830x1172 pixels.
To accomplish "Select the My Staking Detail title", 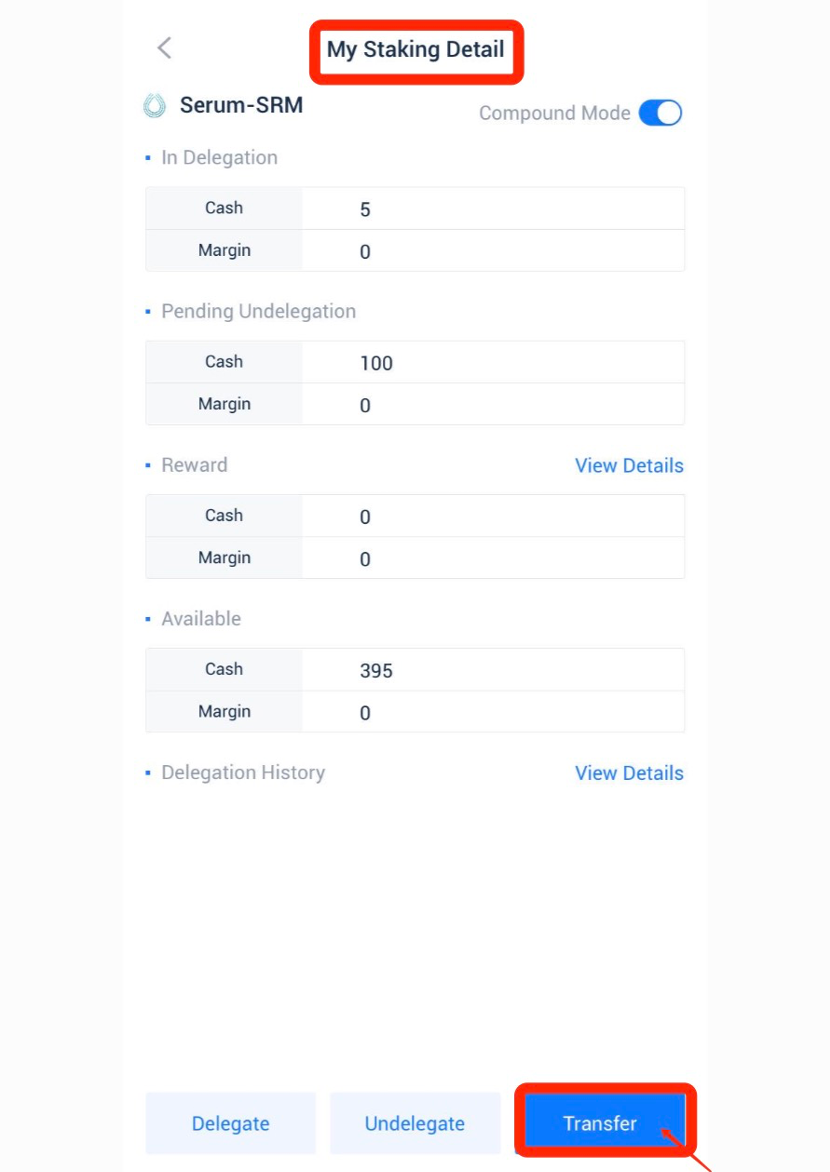I will (x=415, y=50).
